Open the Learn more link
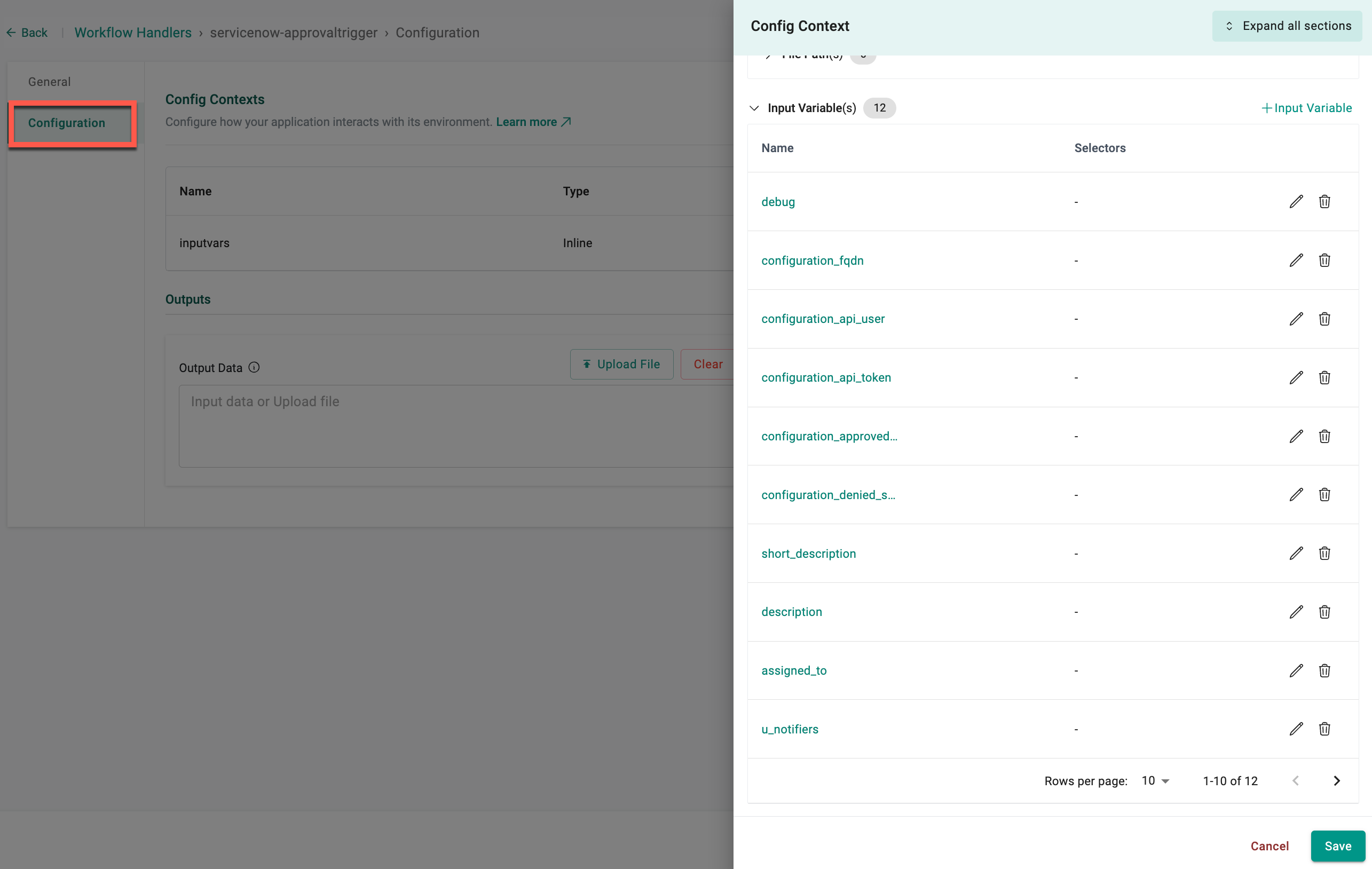 [x=533, y=122]
